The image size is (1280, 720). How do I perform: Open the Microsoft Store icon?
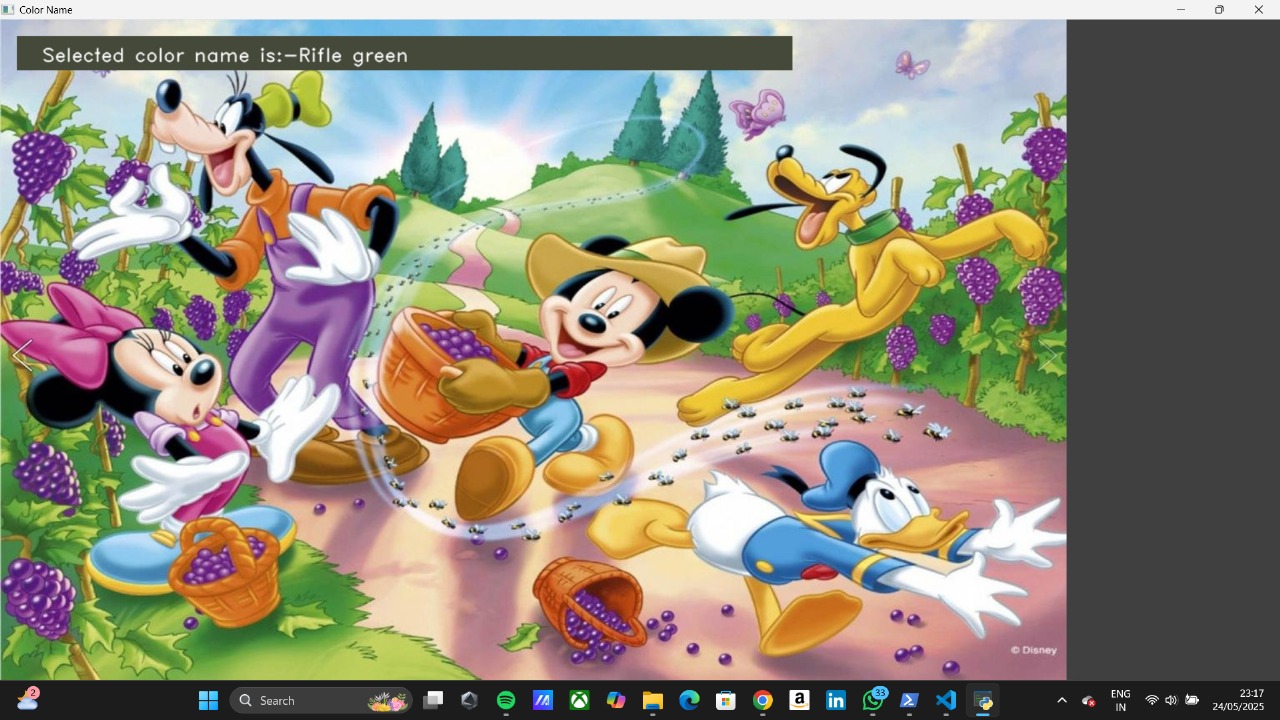click(726, 700)
